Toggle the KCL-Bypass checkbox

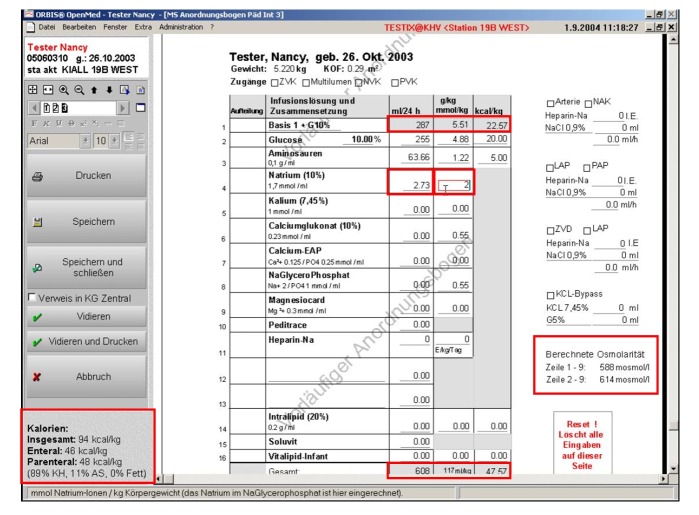click(551, 293)
